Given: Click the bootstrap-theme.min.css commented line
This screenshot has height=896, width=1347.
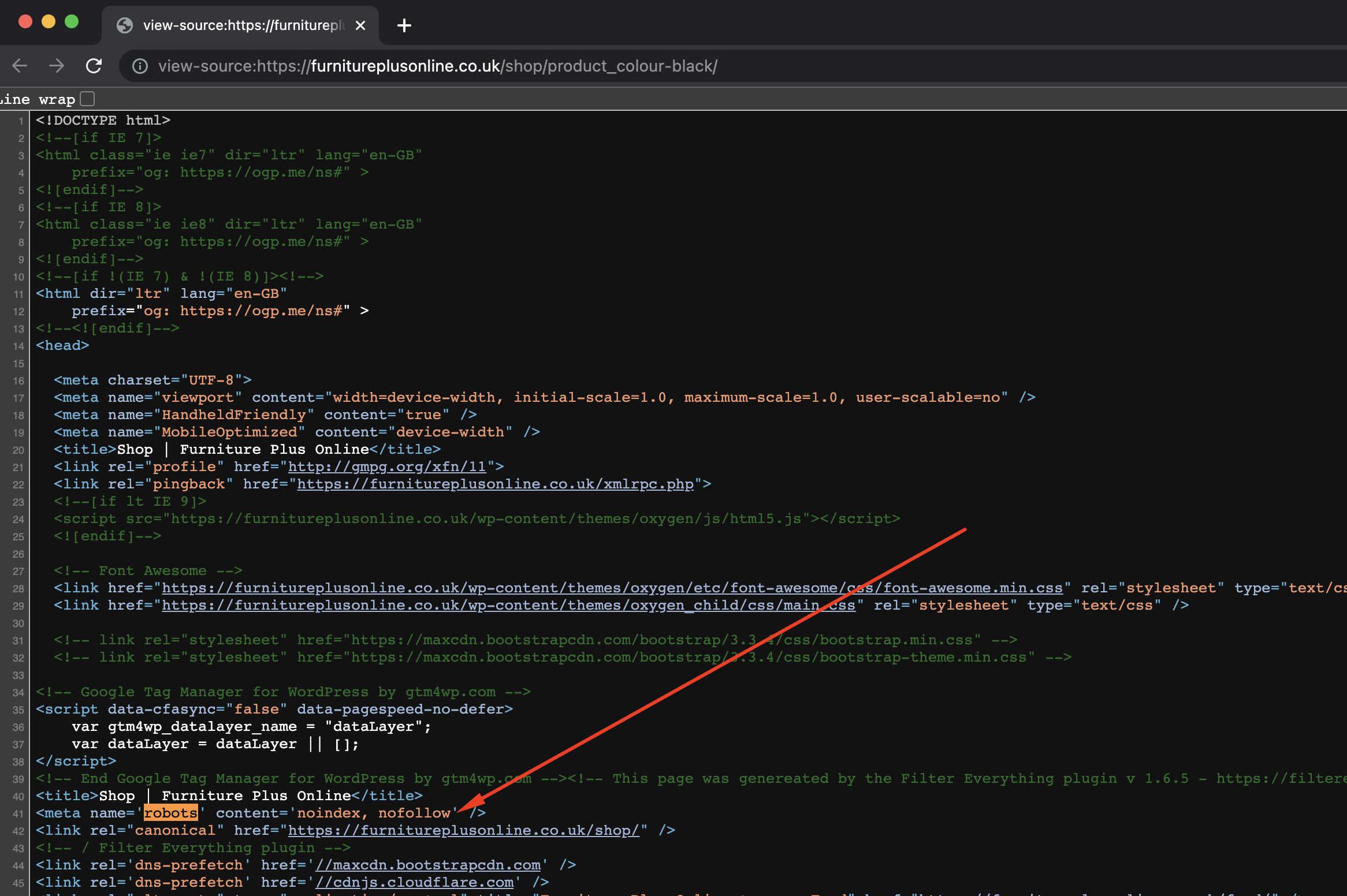Looking at the screenshot, I should click(563, 657).
